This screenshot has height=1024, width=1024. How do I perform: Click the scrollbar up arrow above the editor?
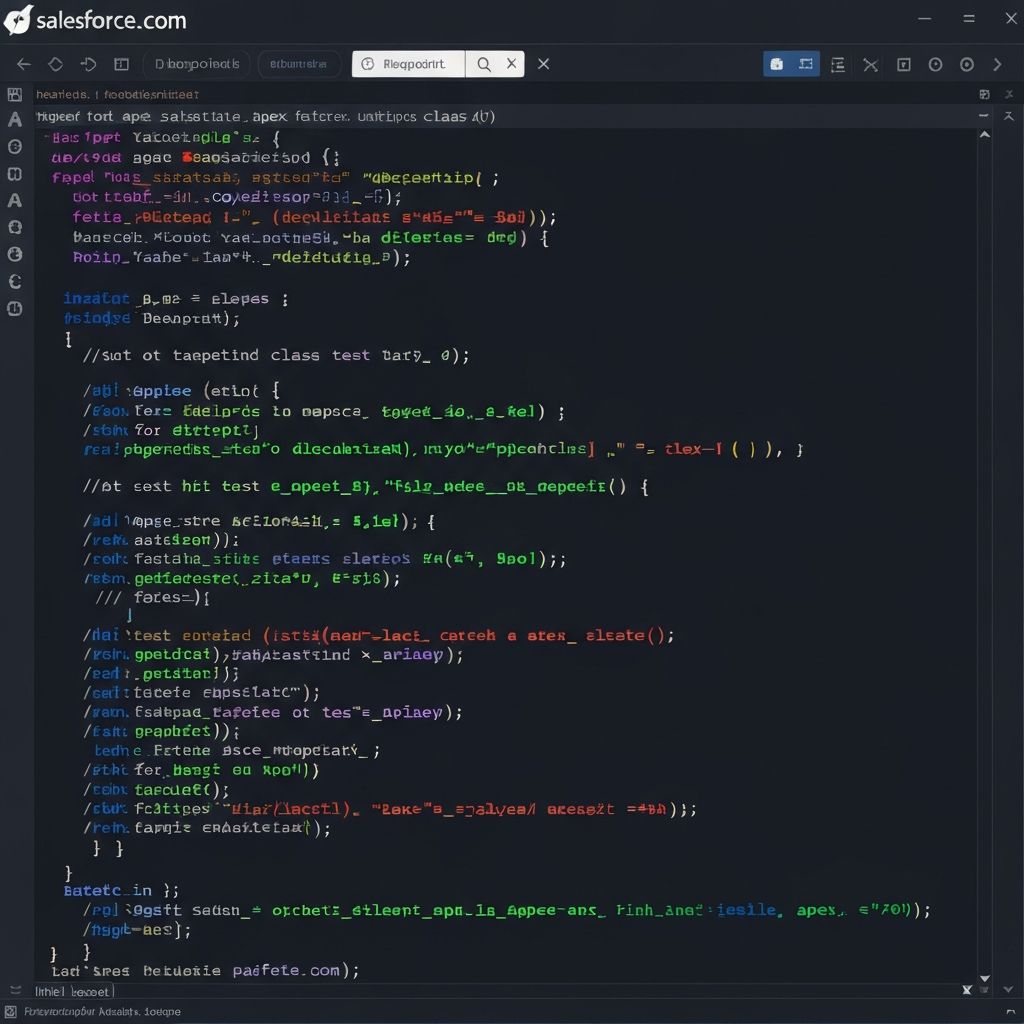tap(984, 134)
